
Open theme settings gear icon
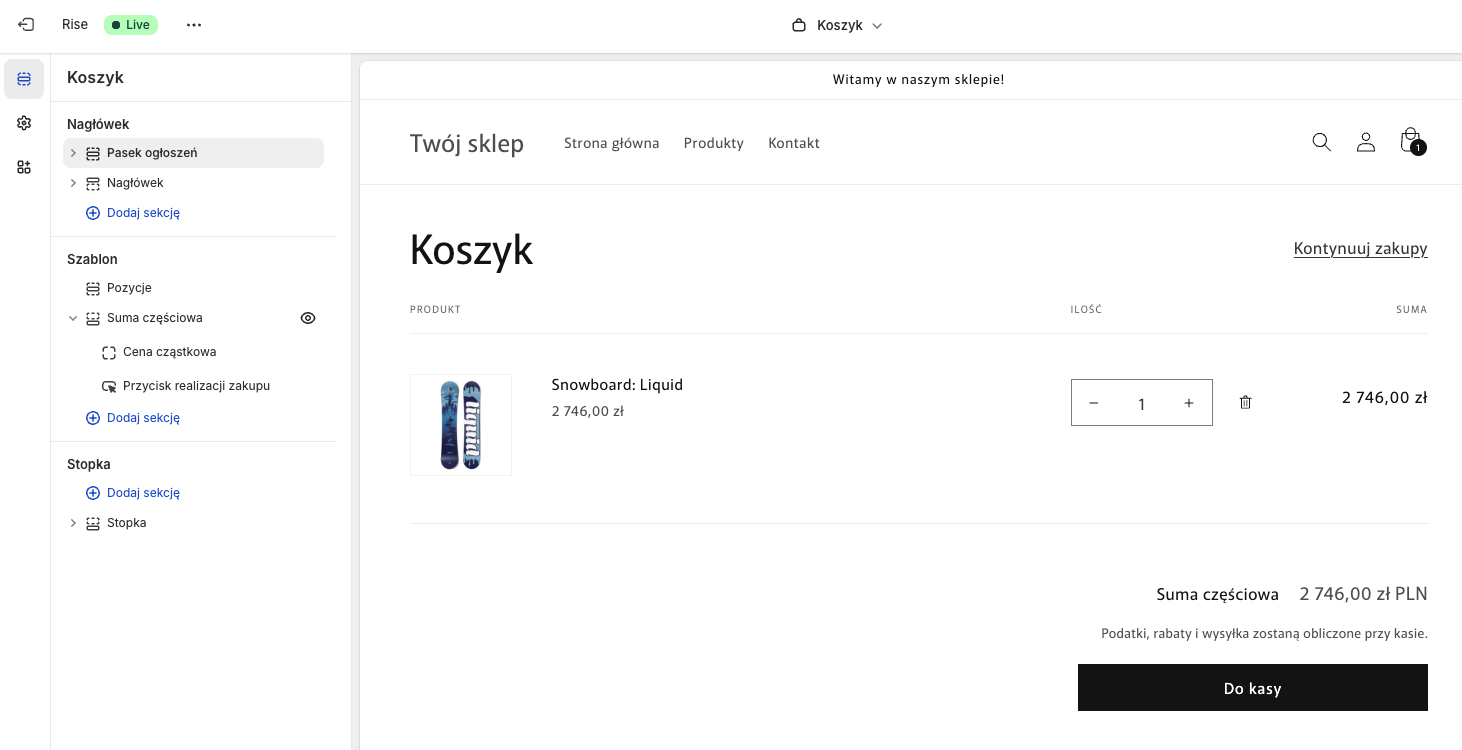pyautogui.click(x=24, y=123)
